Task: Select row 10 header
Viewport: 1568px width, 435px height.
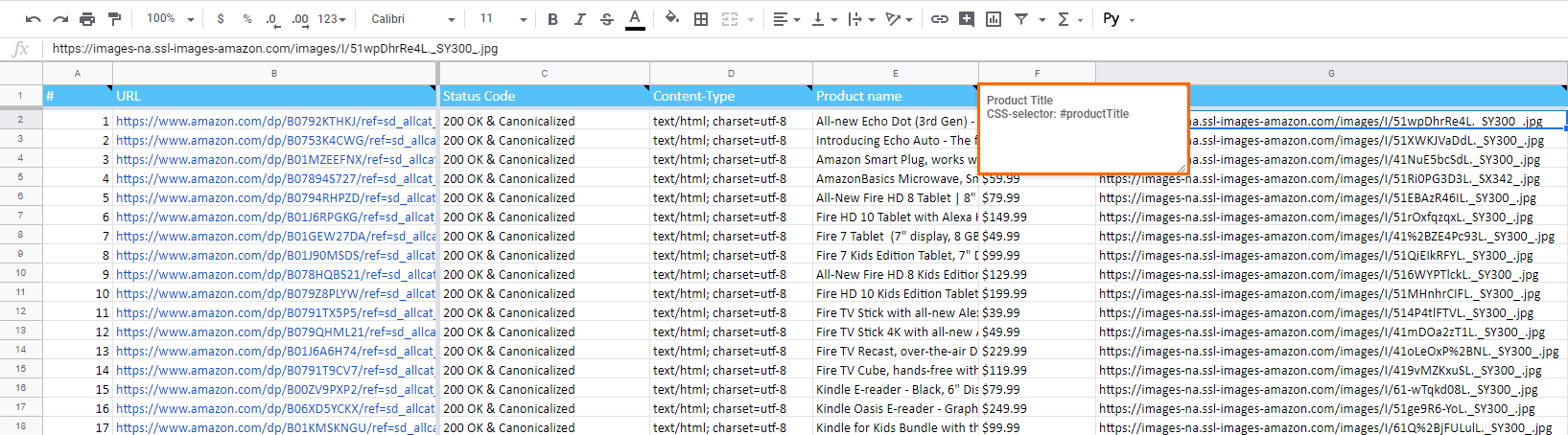Action: [x=21, y=273]
